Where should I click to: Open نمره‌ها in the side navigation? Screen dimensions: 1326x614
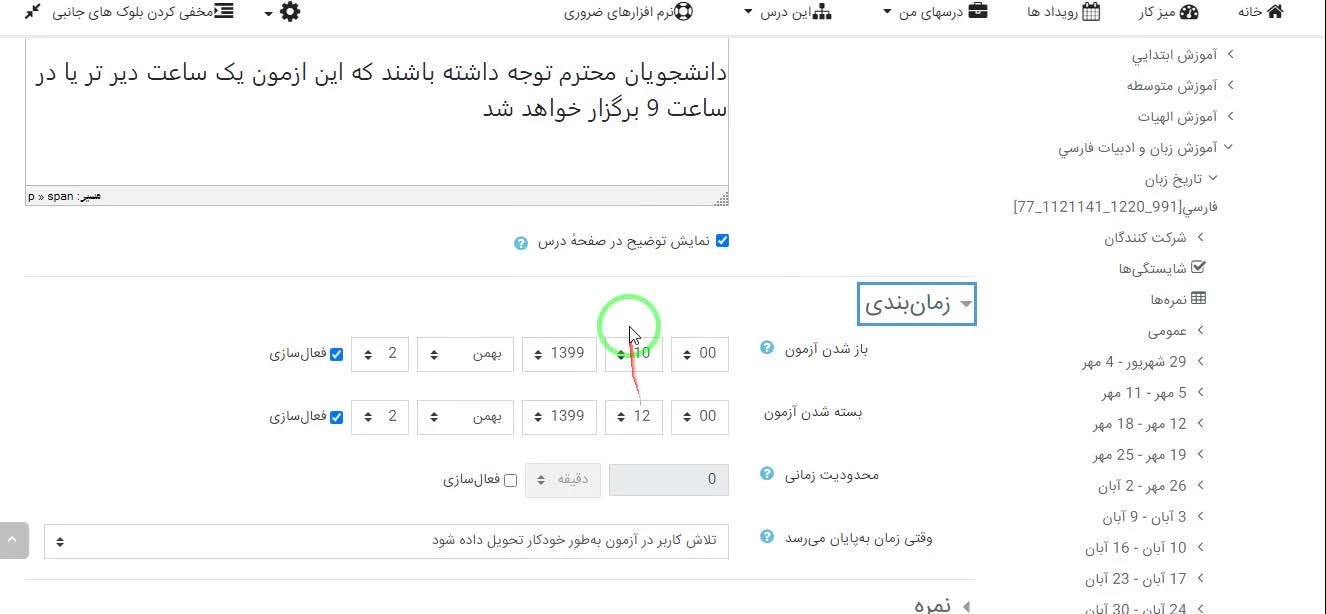(x=1178, y=299)
